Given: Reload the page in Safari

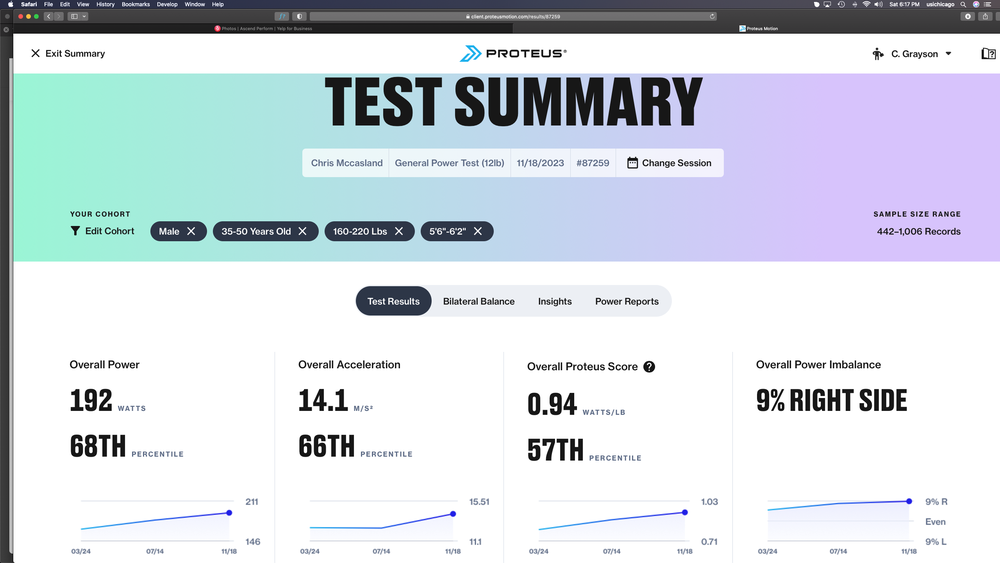Looking at the screenshot, I should point(712,17).
